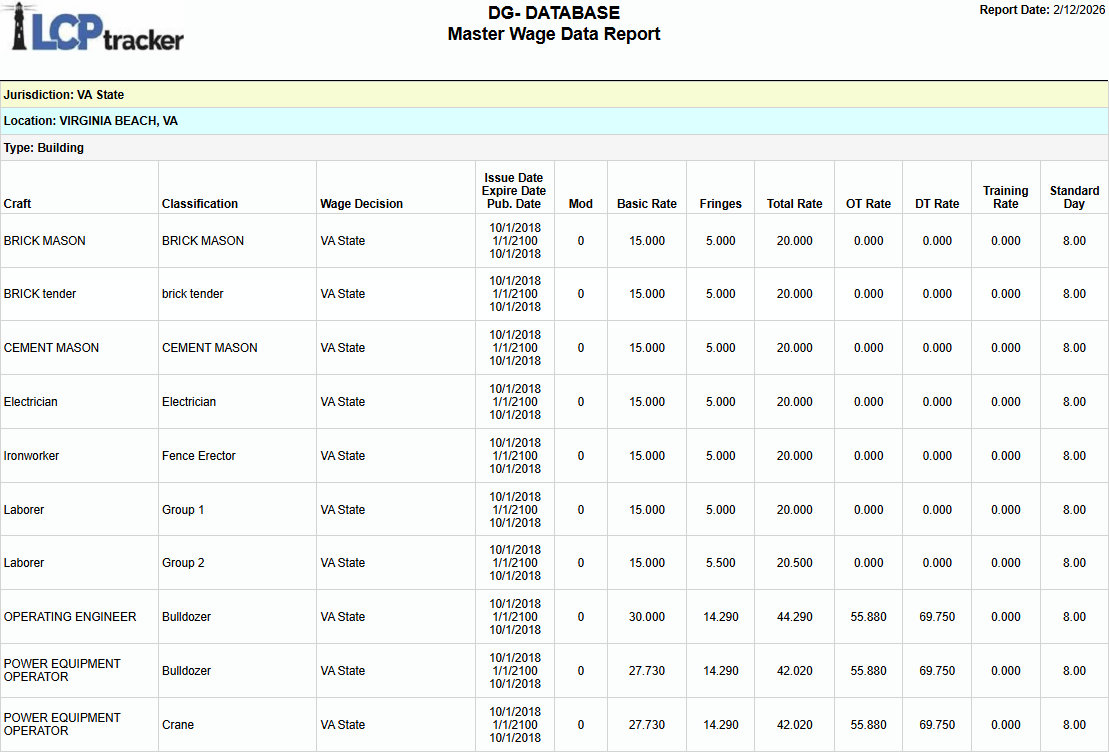1109x752 pixels.
Task: Click the 5.500 fringes value for Group 2
Action: [x=721, y=562]
